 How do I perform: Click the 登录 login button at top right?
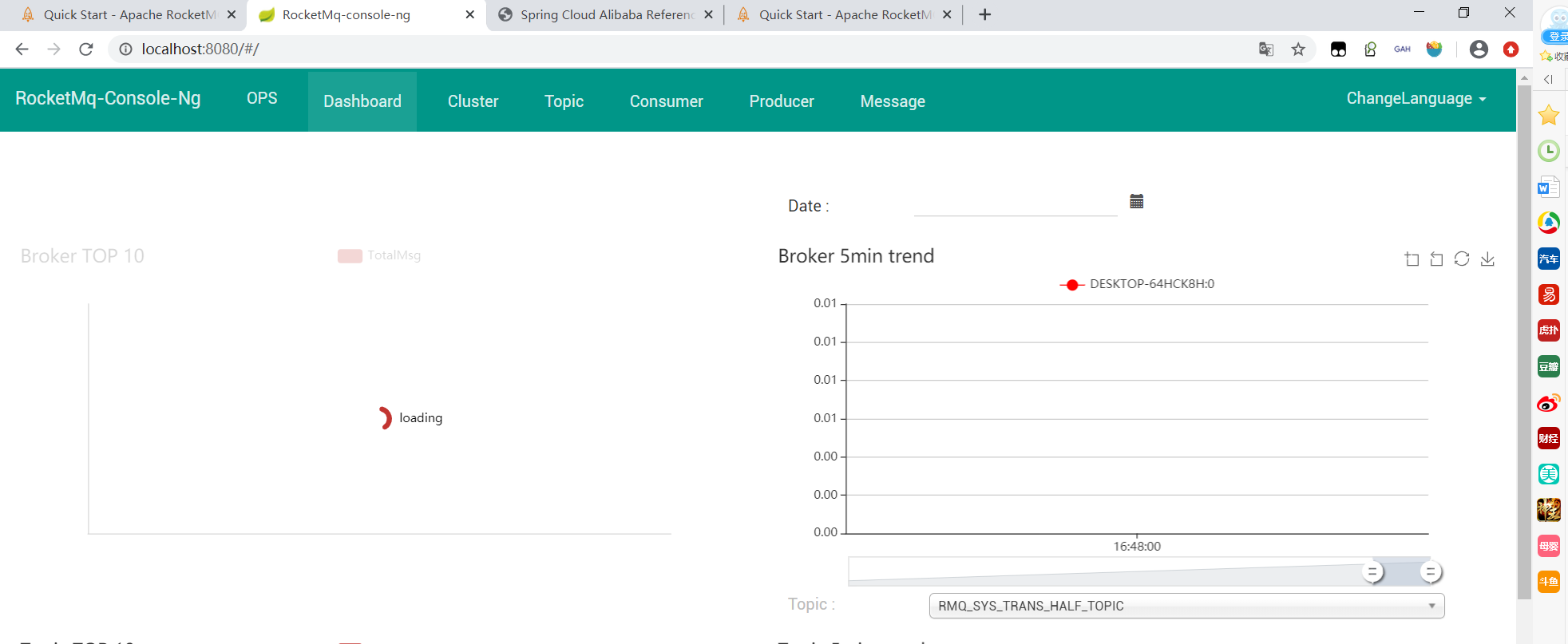[x=1556, y=36]
